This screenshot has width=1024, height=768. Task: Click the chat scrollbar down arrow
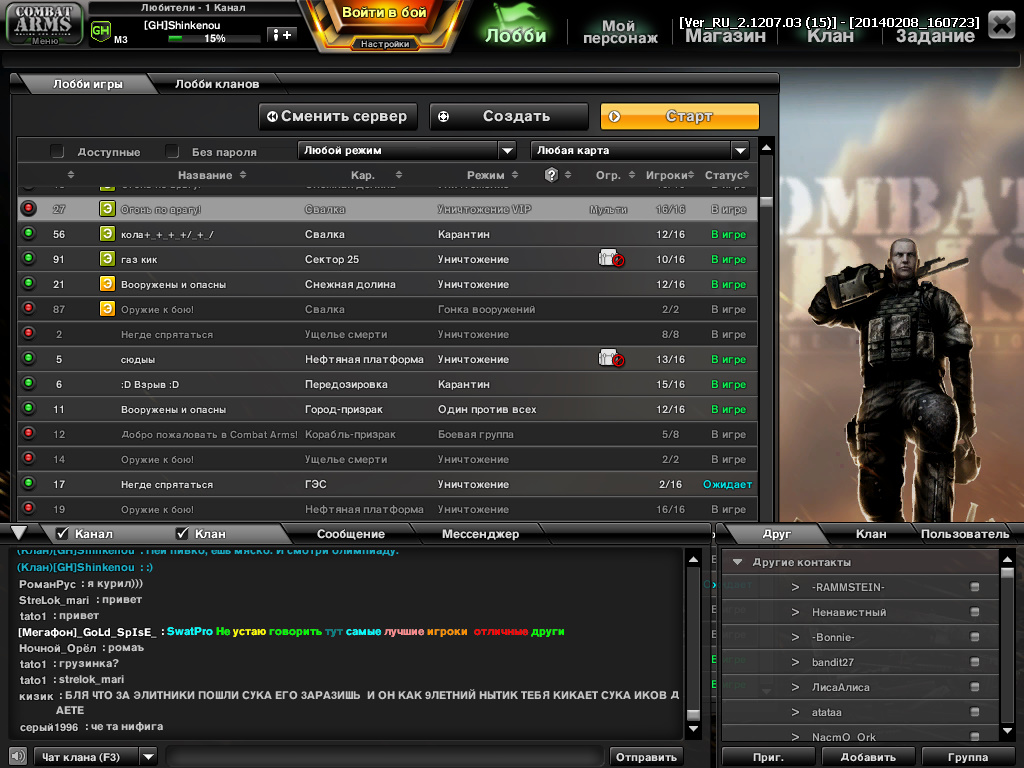click(x=693, y=729)
